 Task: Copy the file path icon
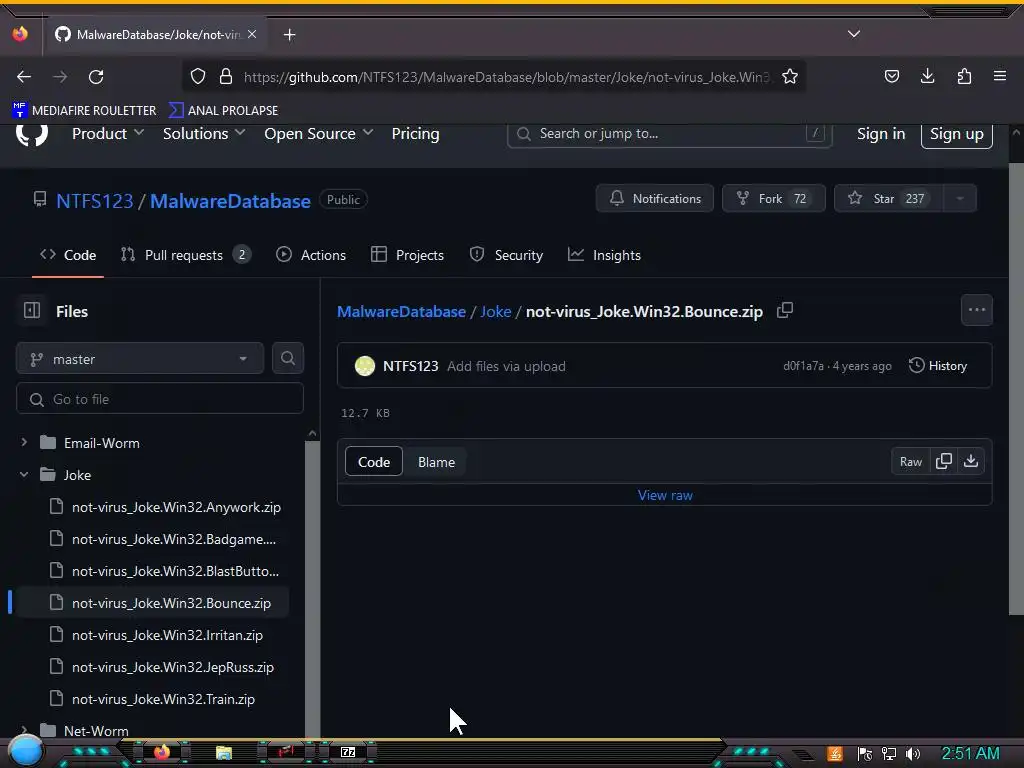(x=785, y=310)
